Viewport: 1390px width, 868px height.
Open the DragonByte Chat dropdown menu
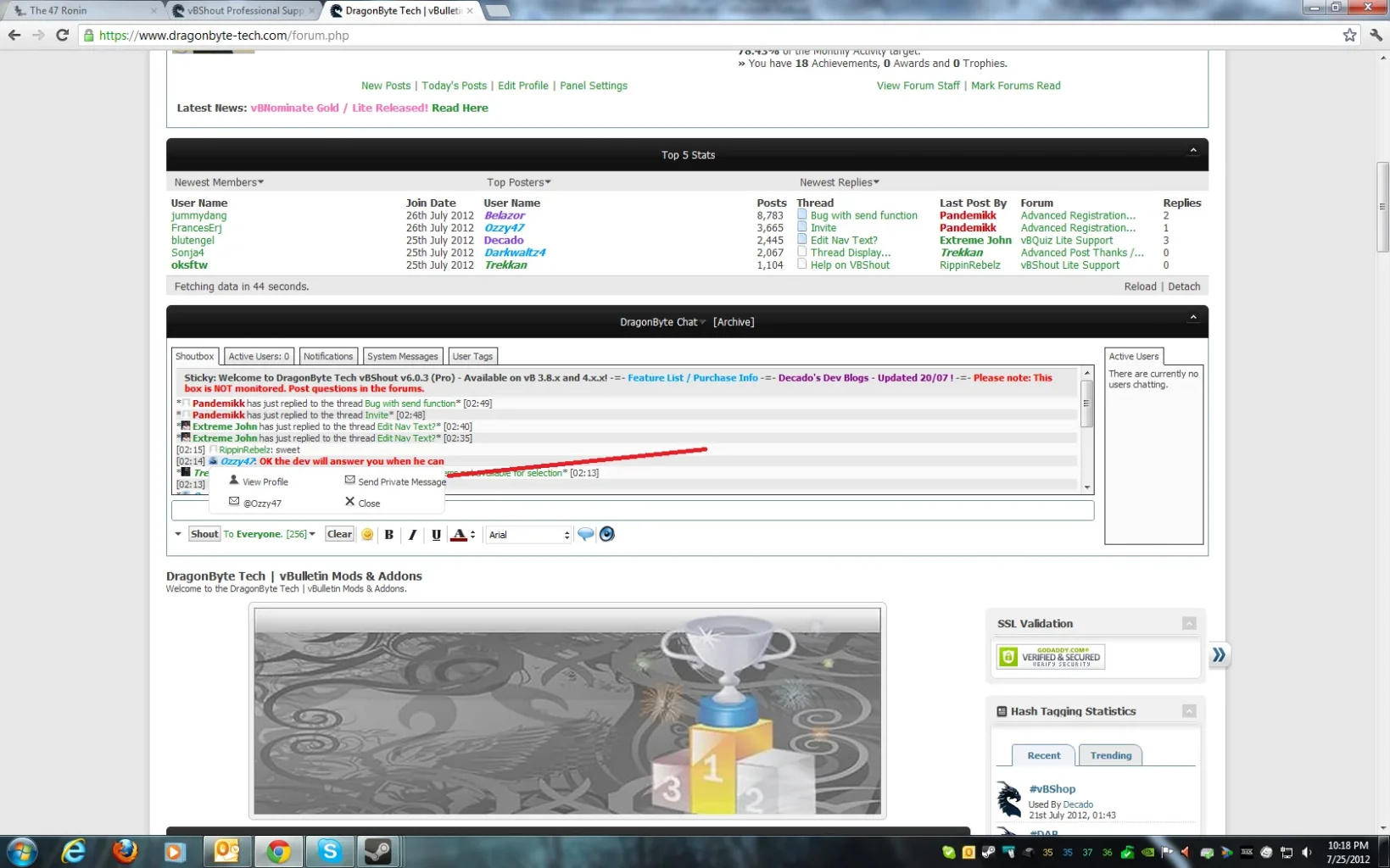click(663, 322)
